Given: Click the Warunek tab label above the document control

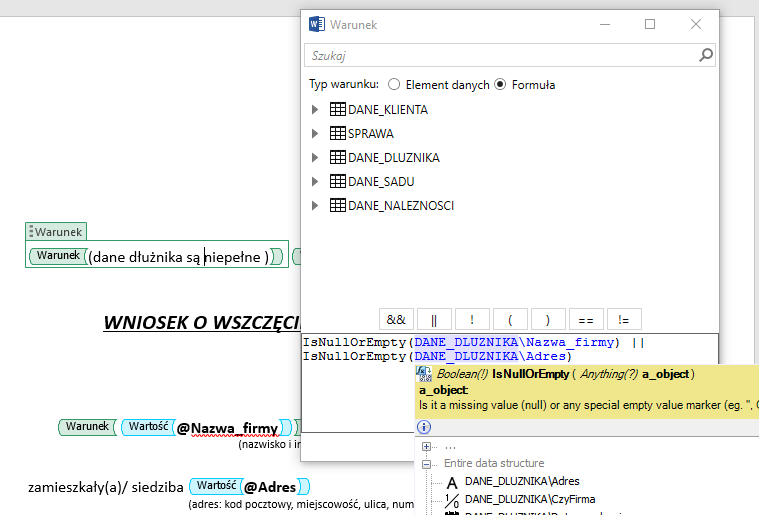Looking at the screenshot, I should click(58, 232).
